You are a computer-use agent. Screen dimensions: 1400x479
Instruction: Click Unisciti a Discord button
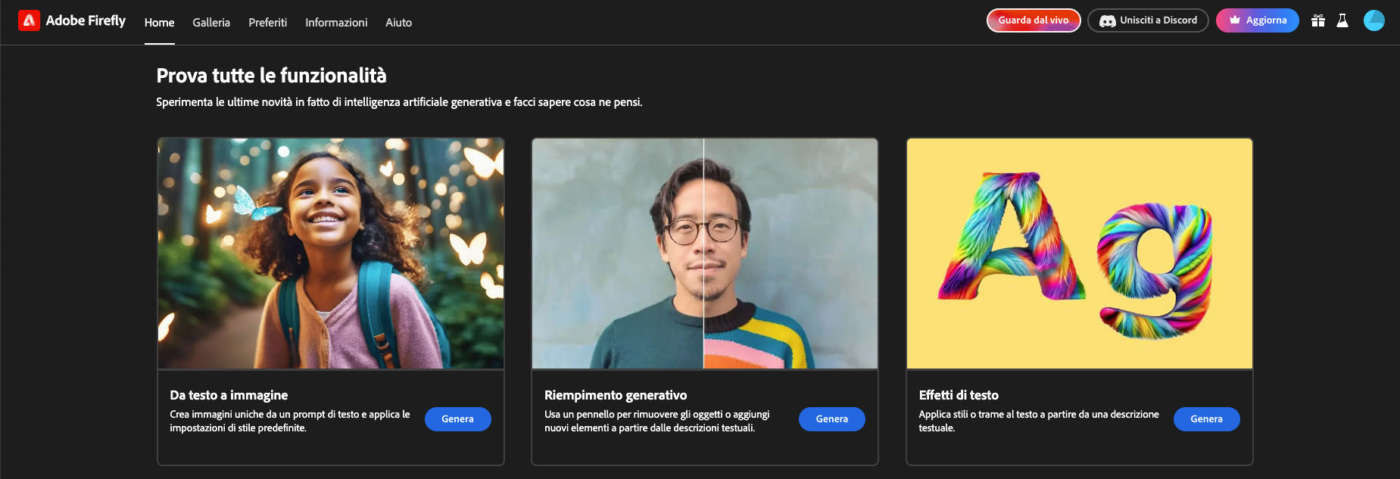click(1148, 20)
